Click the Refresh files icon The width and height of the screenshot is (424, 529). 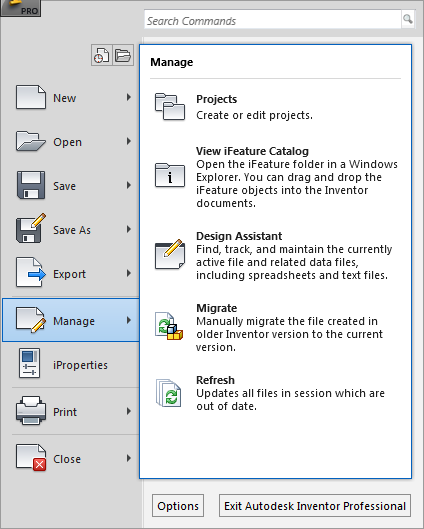point(168,393)
